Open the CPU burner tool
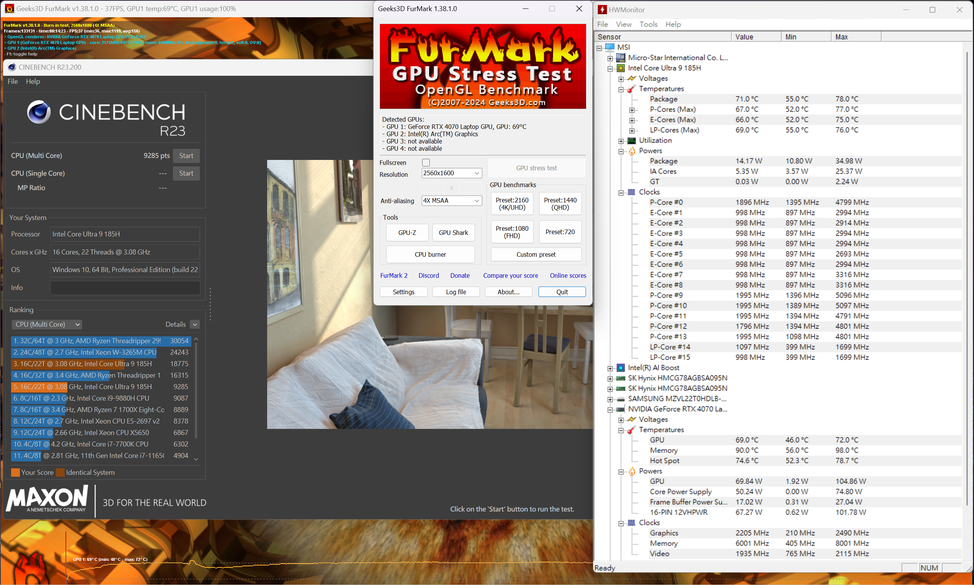974x585 pixels. (x=430, y=254)
